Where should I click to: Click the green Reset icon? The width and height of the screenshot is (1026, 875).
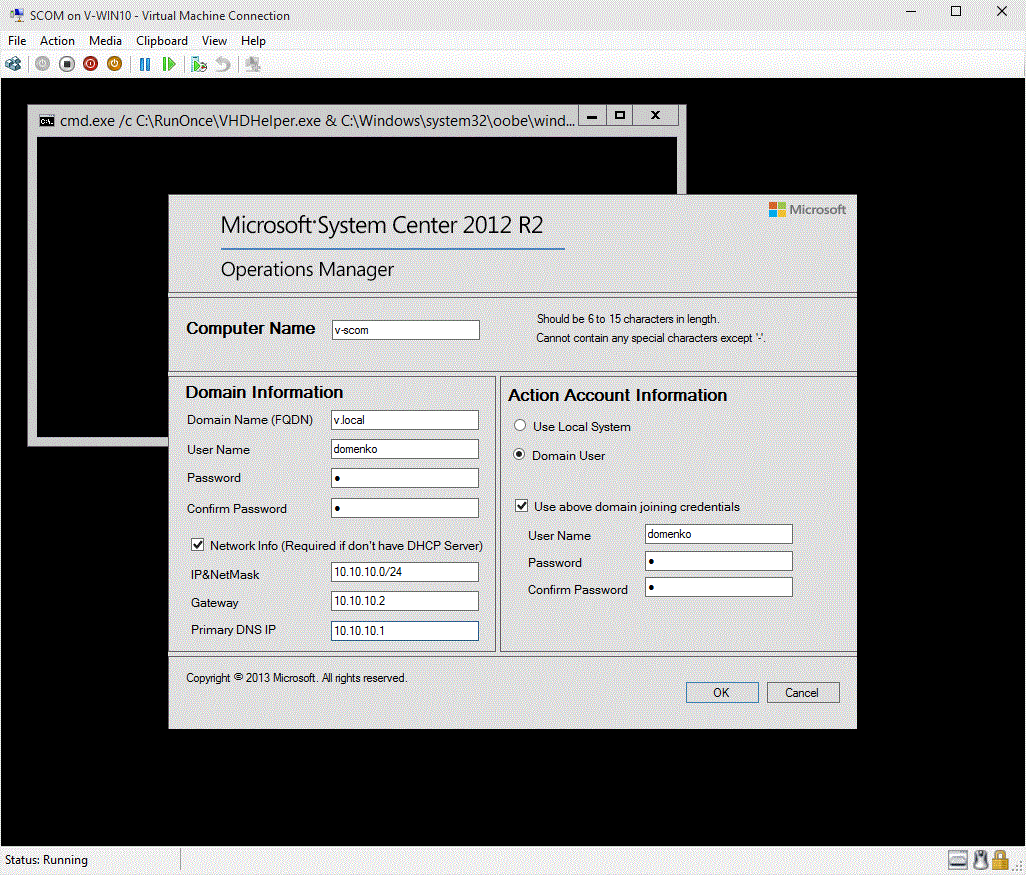169,64
